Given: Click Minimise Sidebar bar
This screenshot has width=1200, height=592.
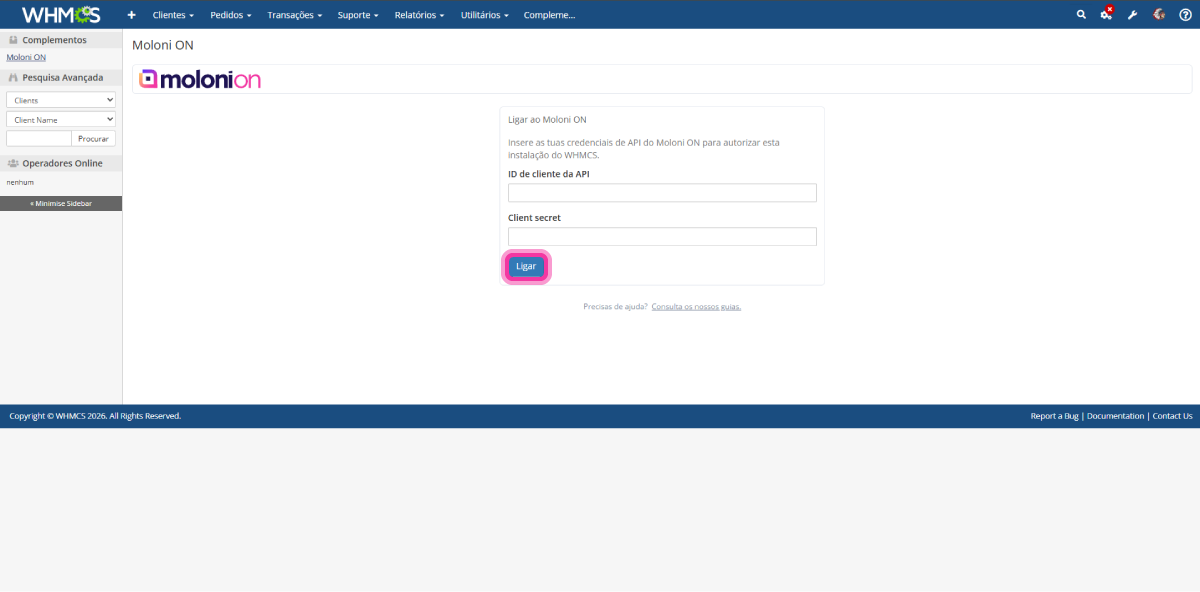Looking at the screenshot, I should tap(61, 203).
